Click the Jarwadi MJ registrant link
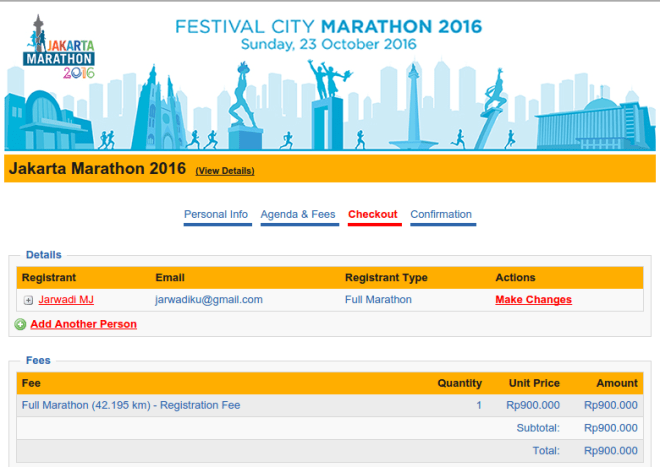The width and height of the screenshot is (660, 467). click(x=66, y=300)
